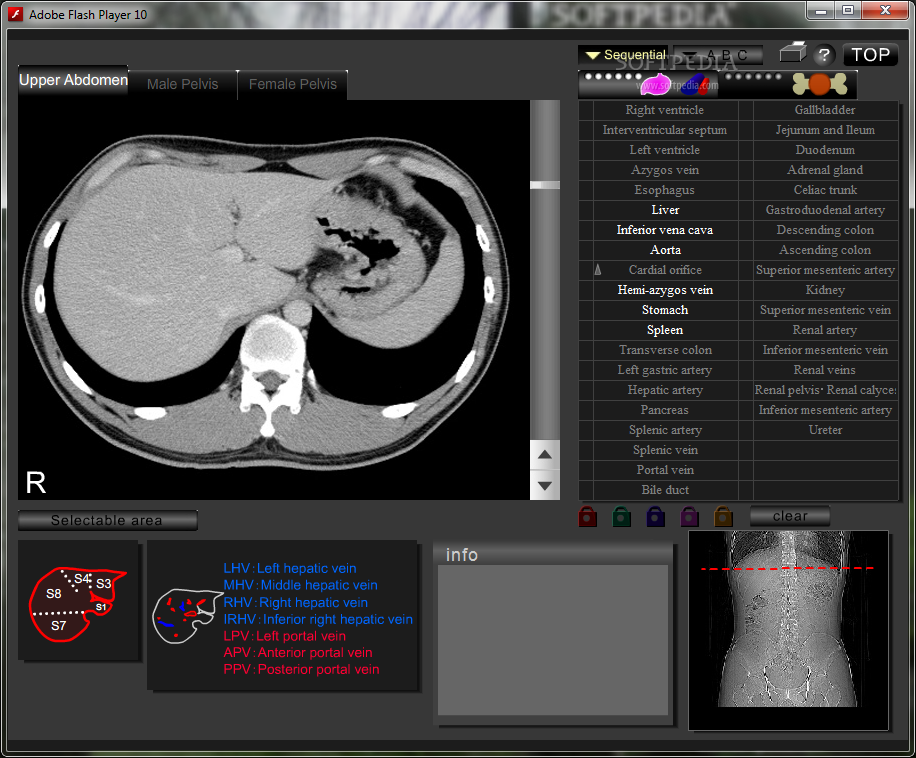This screenshot has width=916, height=758.
Task: Select Gallbladder in the organ list
Action: [825, 110]
